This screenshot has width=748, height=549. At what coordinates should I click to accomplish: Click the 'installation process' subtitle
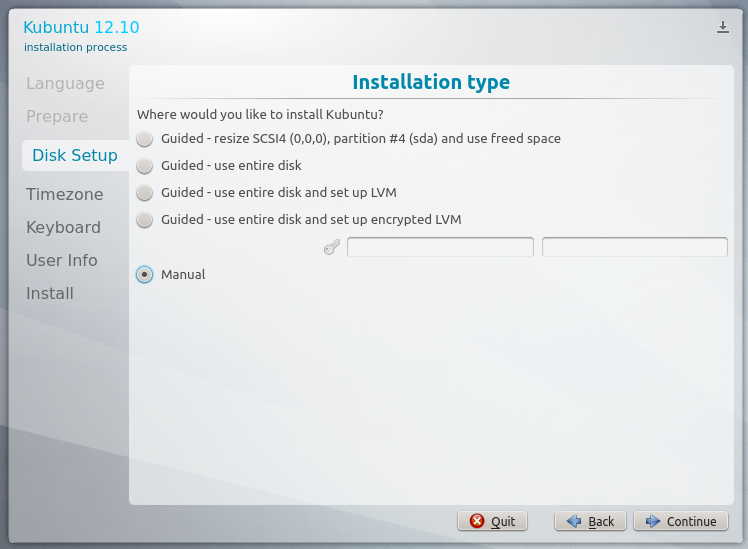[x=75, y=47]
